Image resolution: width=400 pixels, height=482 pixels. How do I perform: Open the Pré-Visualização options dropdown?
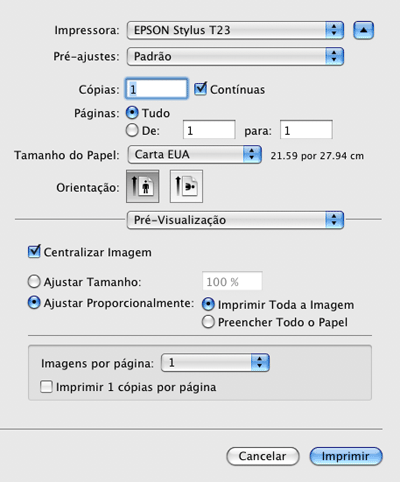[x=235, y=220]
